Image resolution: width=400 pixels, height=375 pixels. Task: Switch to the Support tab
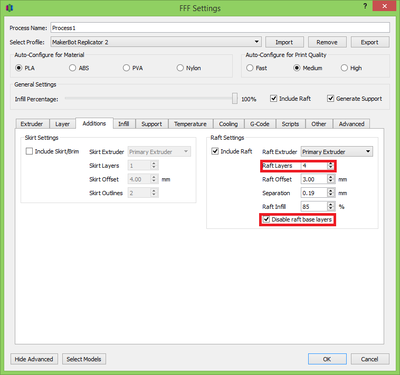tap(152, 124)
